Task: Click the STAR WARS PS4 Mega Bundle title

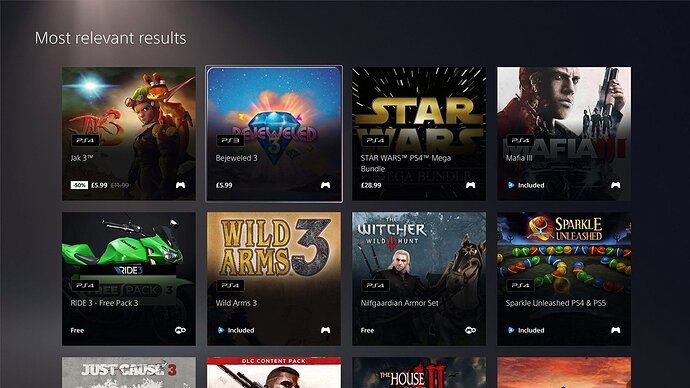Action: point(405,163)
